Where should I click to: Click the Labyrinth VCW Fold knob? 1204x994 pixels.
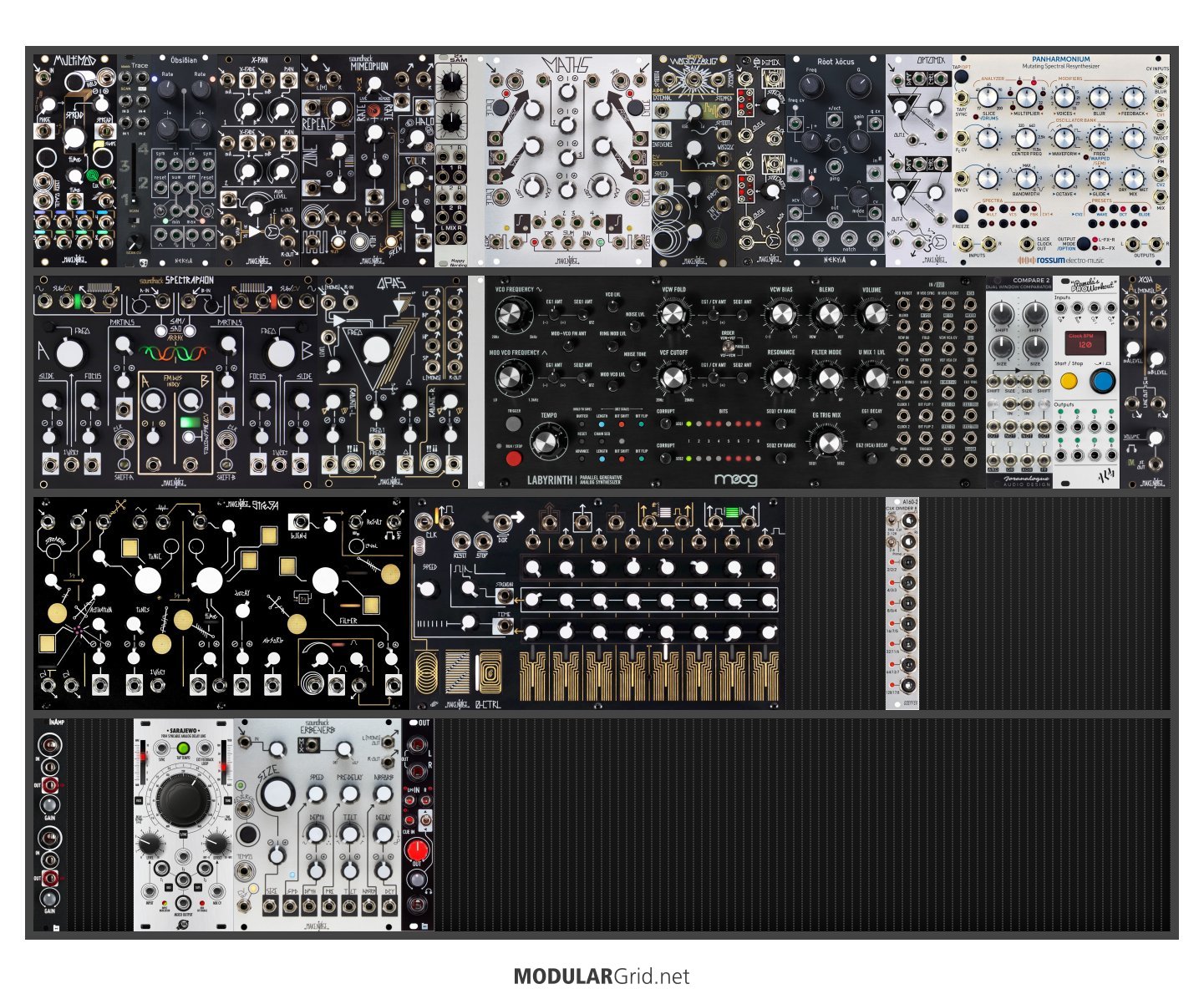coord(674,316)
